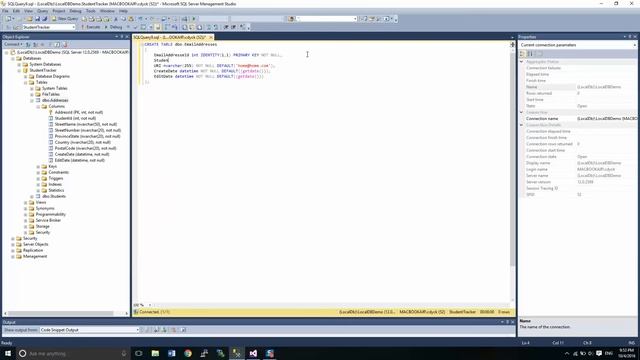Select the Programmability folder

(51, 214)
